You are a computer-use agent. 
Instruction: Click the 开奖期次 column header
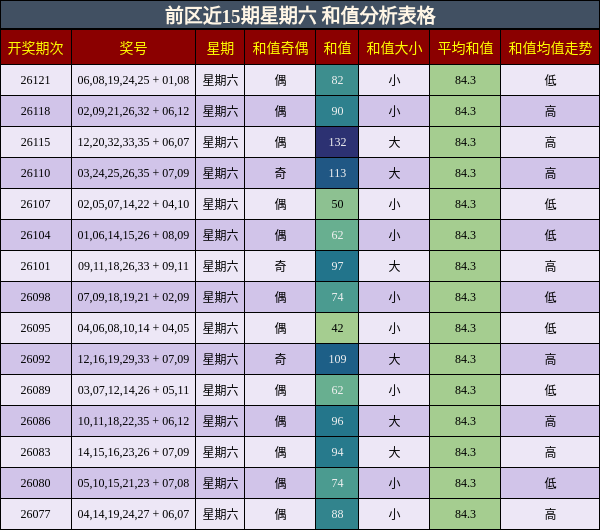click(36, 48)
